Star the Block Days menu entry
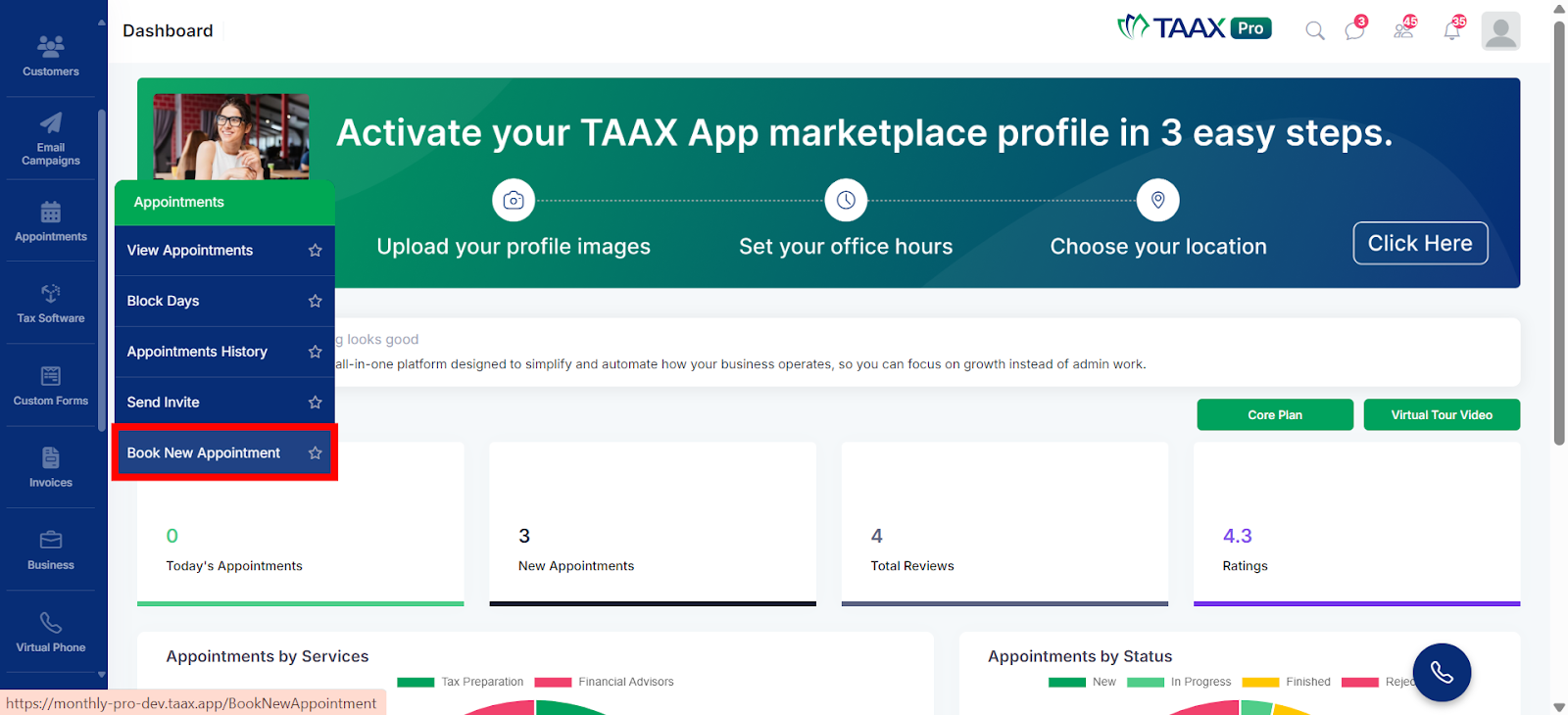This screenshot has width=1568, height=715. (315, 302)
